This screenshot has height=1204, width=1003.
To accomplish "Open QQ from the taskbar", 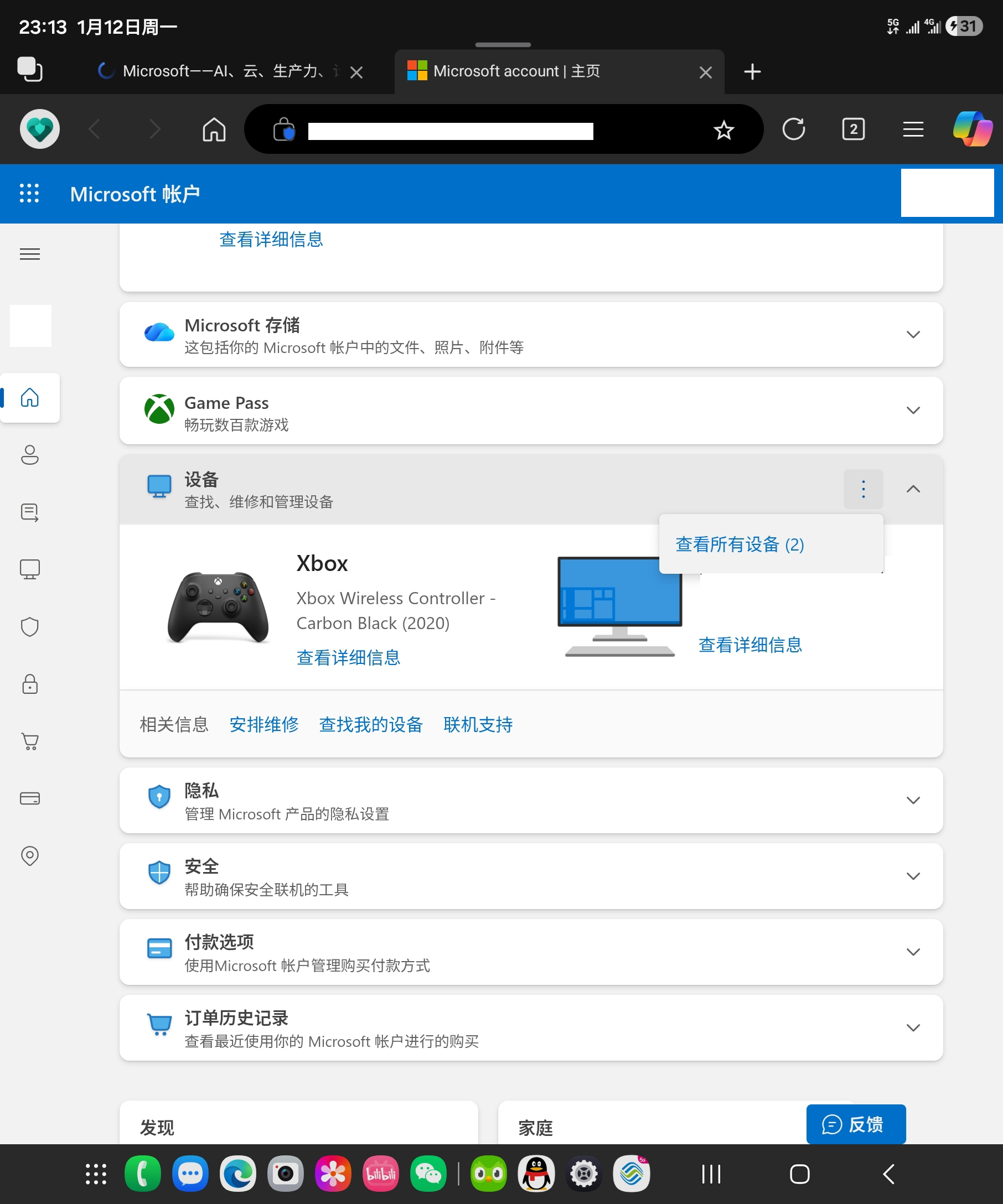I will tap(536, 1174).
